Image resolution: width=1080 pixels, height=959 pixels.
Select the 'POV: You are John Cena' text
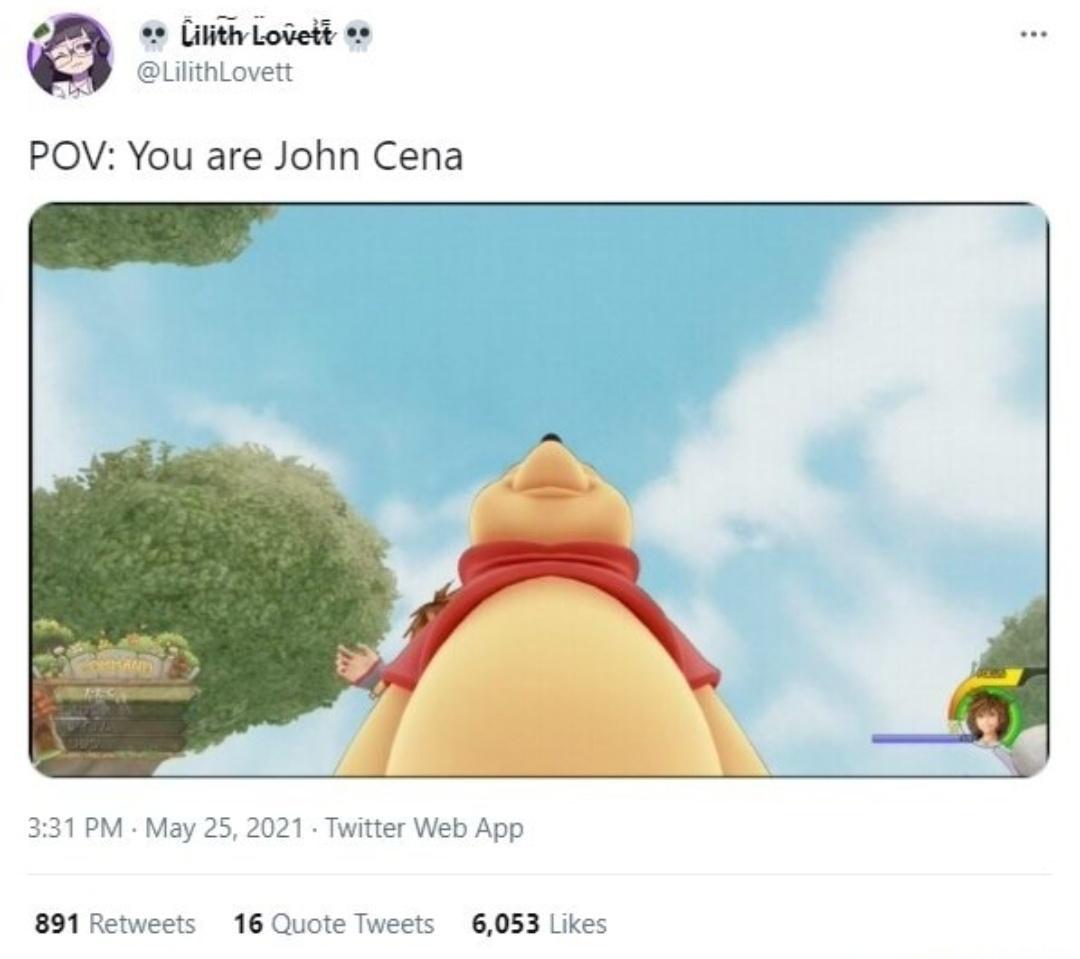pos(246,156)
